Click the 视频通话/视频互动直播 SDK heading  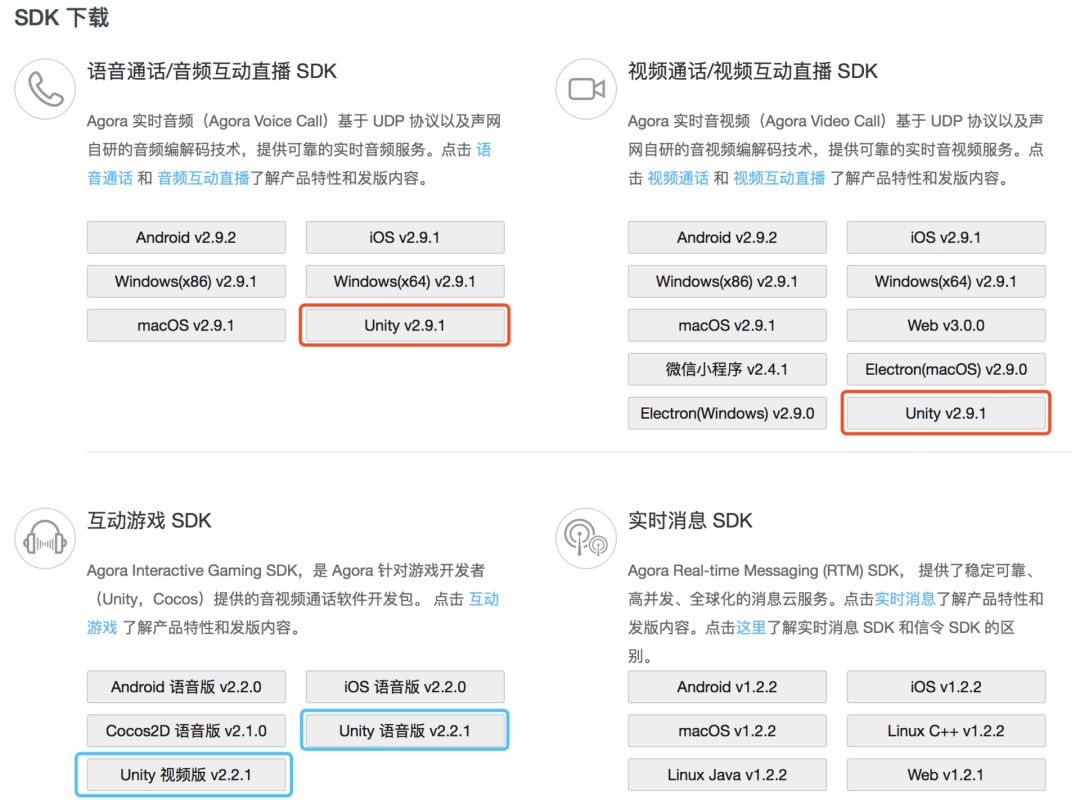pyautogui.click(x=753, y=71)
